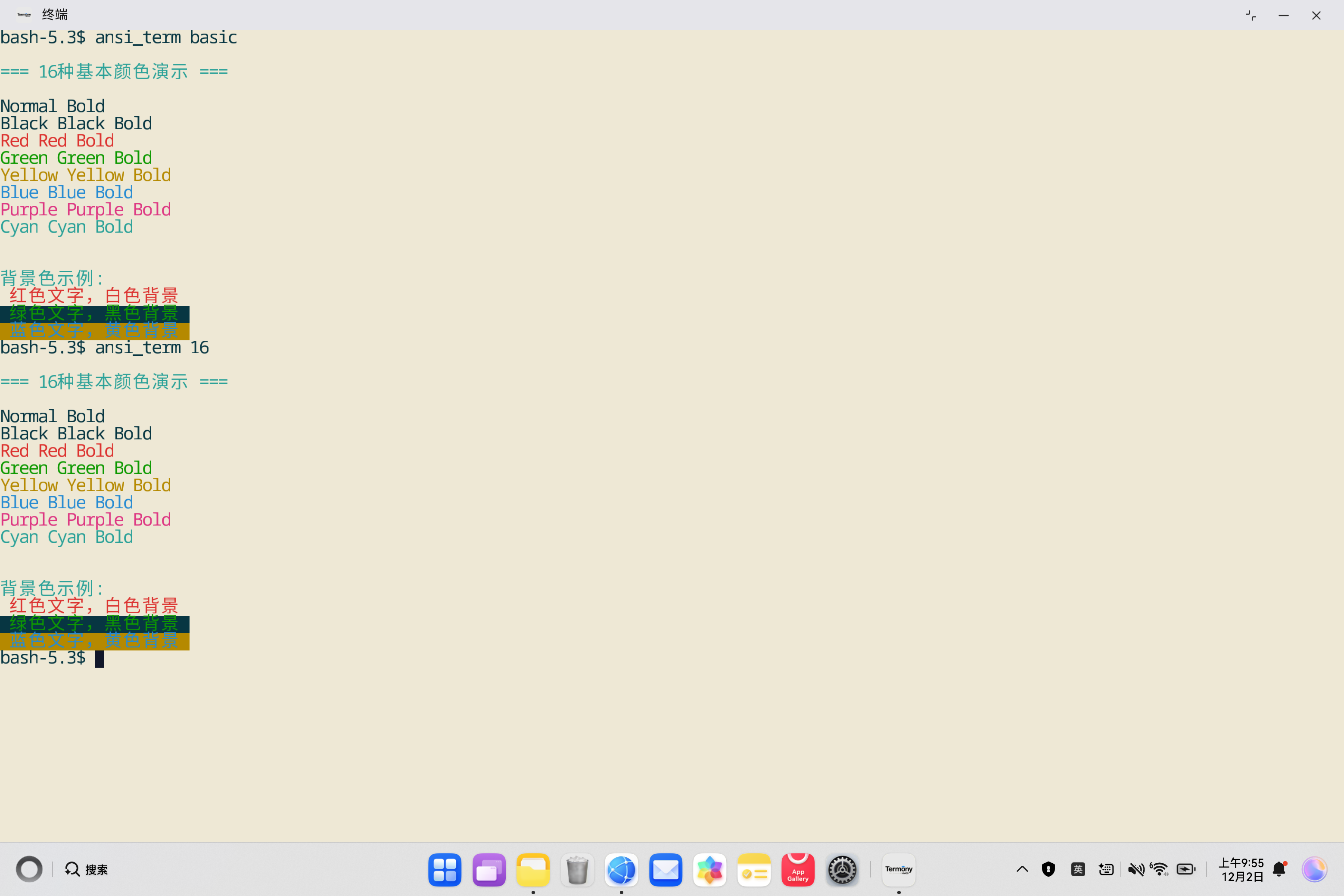Open the Trash bin in dock
Screen dimensions: 1344x896
point(577,869)
